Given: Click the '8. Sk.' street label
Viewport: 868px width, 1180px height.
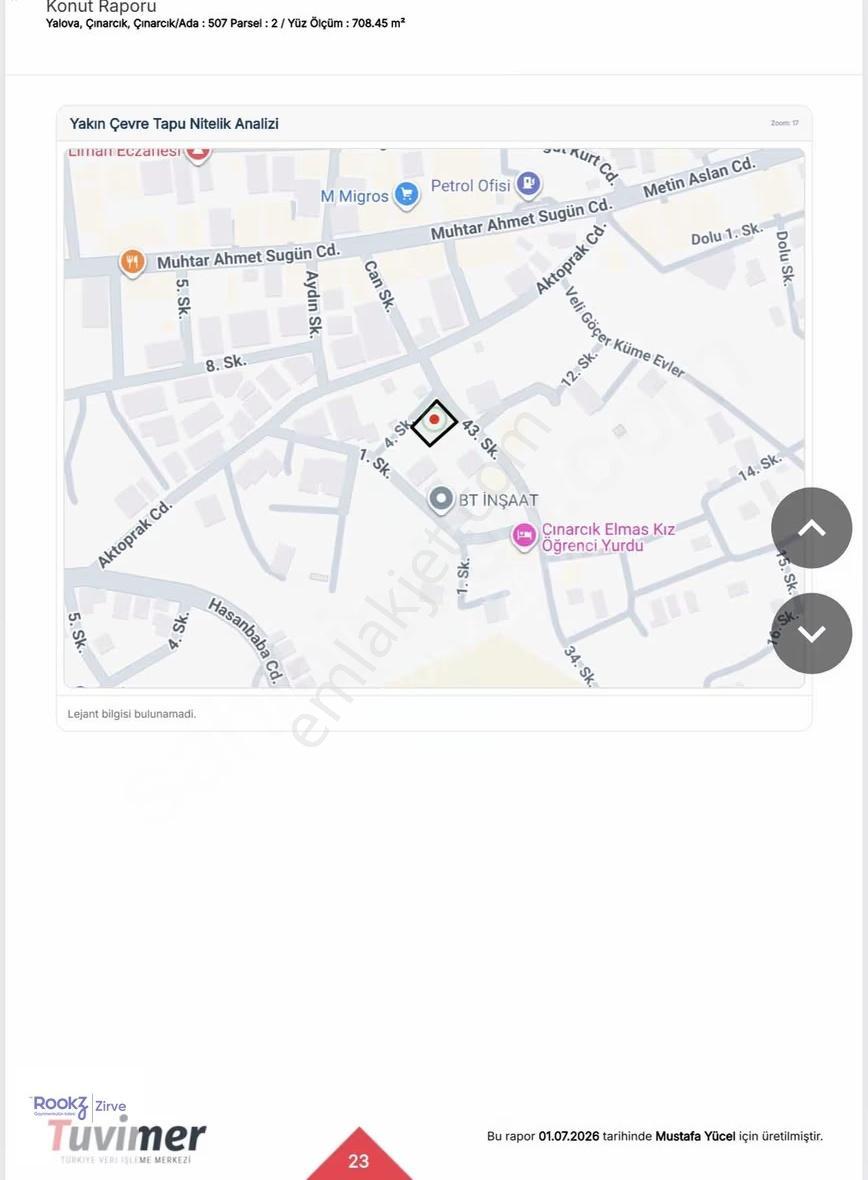Looking at the screenshot, I should pyautogui.click(x=226, y=363).
